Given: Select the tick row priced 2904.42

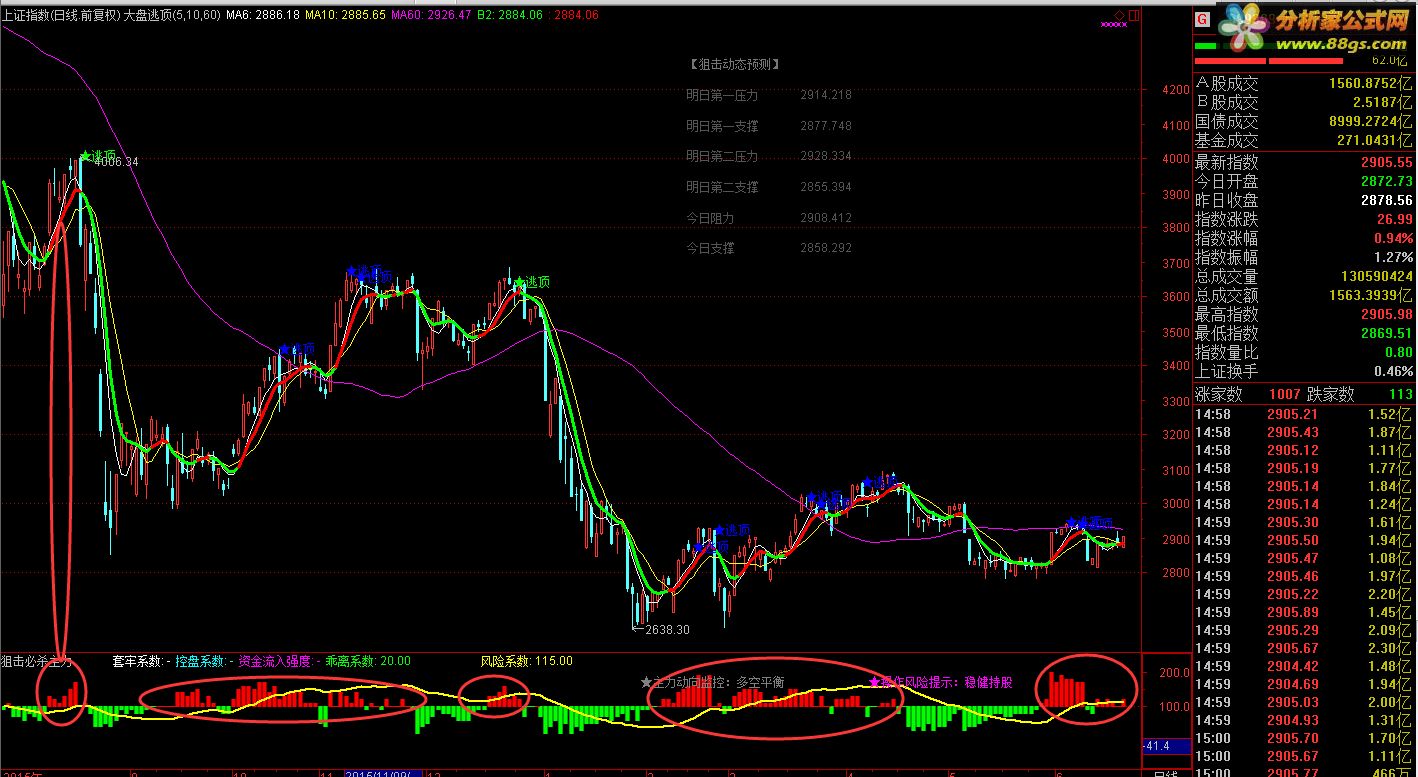Looking at the screenshot, I should pyautogui.click(x=1305, y=666).
